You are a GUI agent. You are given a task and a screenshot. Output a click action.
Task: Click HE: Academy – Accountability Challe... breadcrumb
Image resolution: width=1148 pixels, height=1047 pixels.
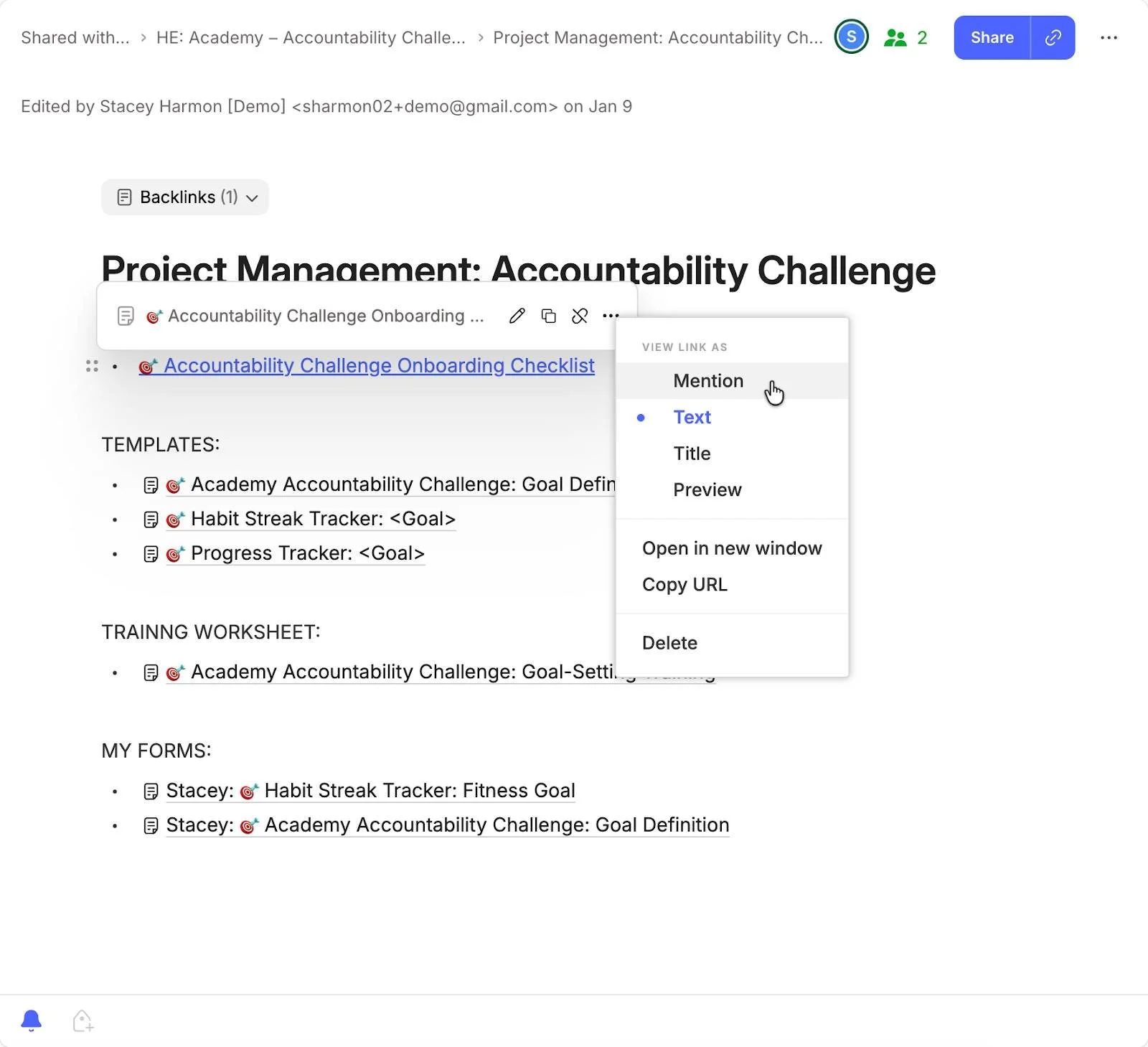(311, 37)
